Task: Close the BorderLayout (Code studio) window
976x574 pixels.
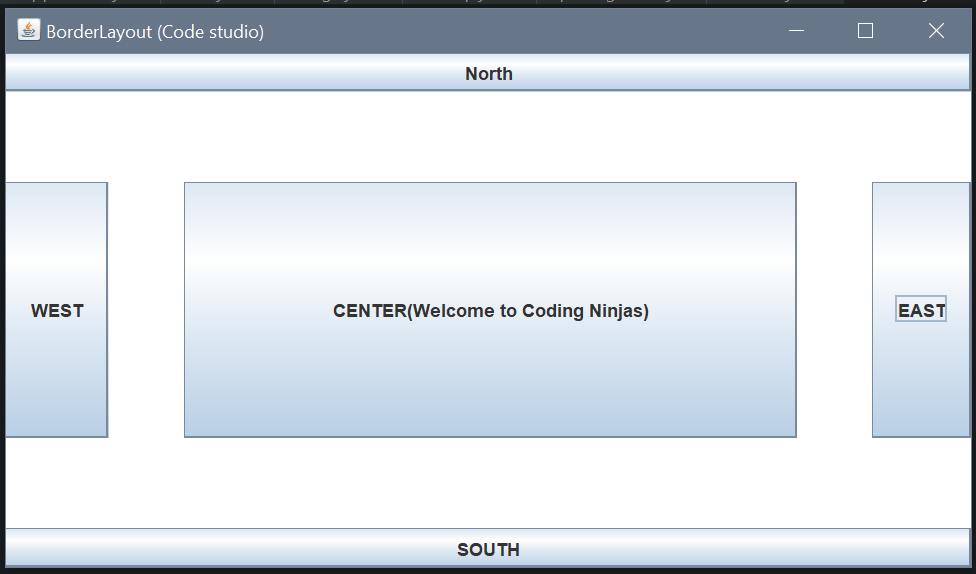Action: tap(936, 31)
